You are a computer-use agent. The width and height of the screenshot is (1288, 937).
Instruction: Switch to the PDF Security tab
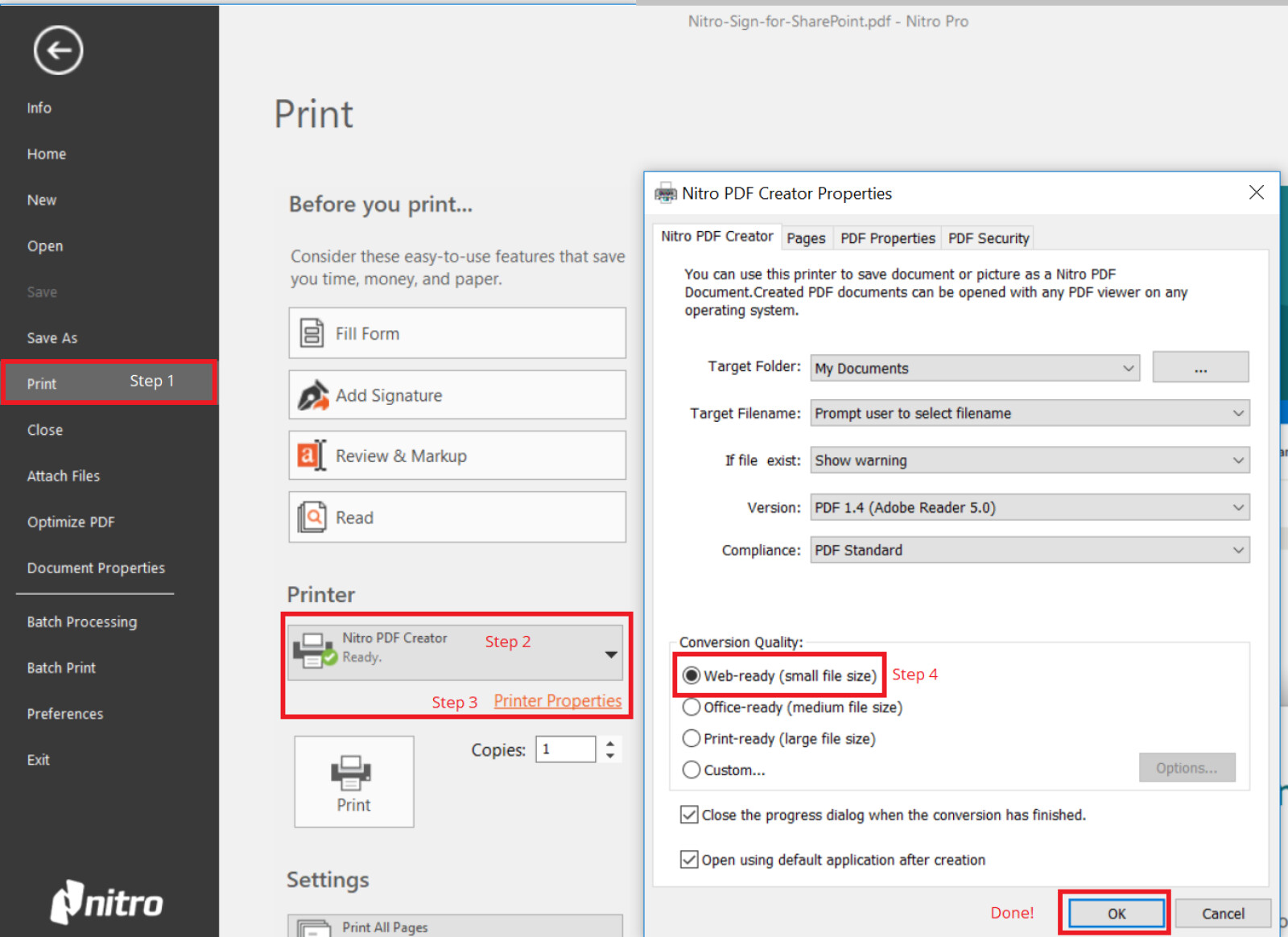988,238
